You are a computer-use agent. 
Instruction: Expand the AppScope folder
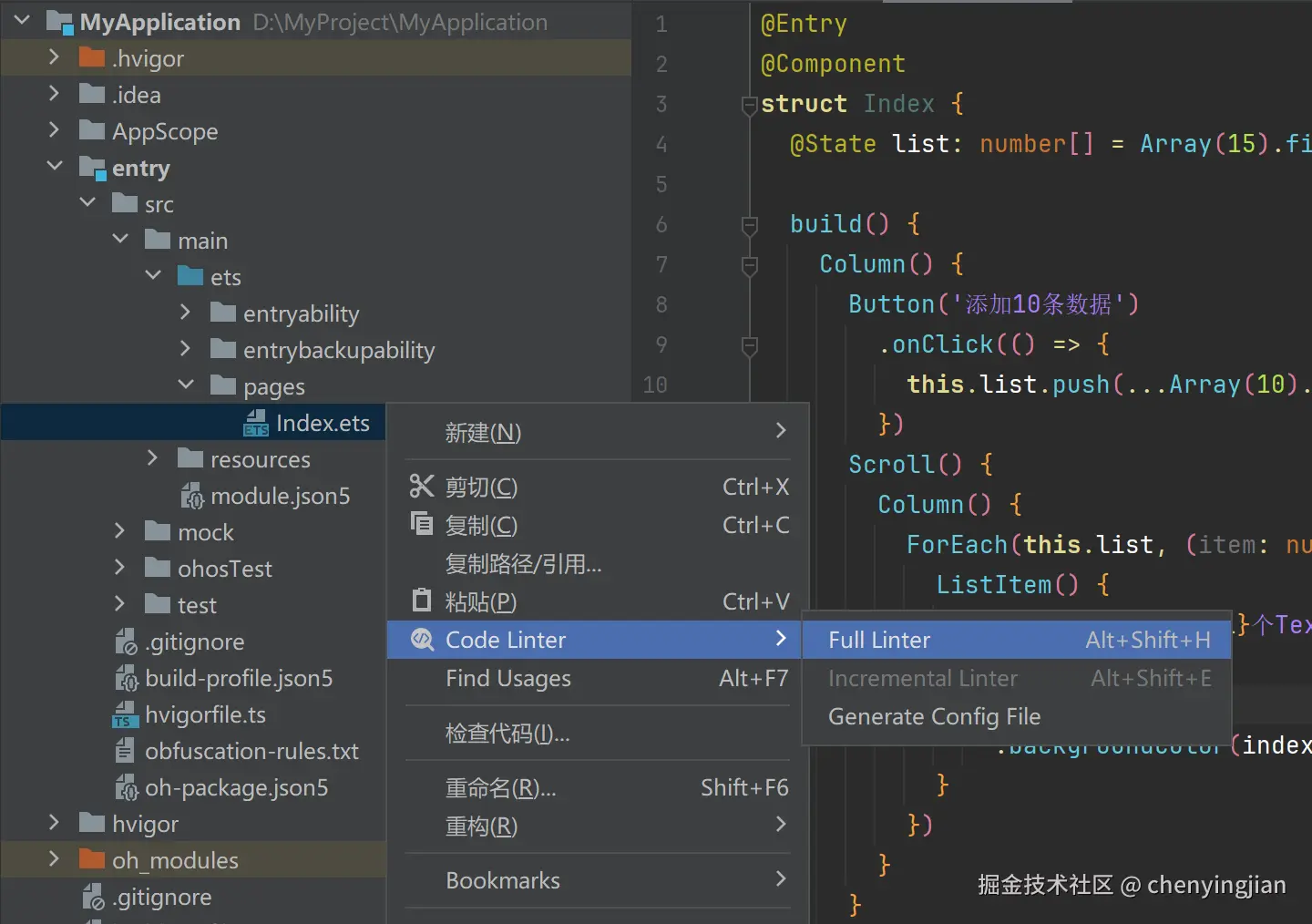click(54, 130)
